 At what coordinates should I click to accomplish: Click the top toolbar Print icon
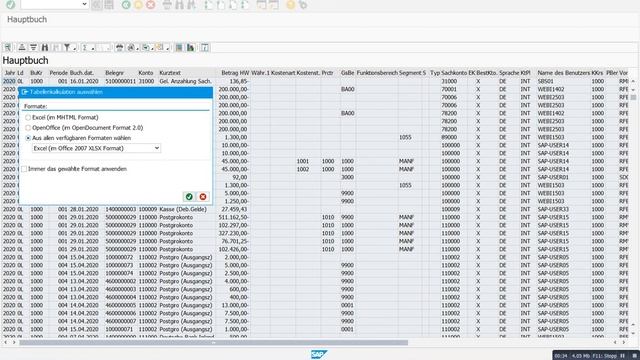click(167, 5)
